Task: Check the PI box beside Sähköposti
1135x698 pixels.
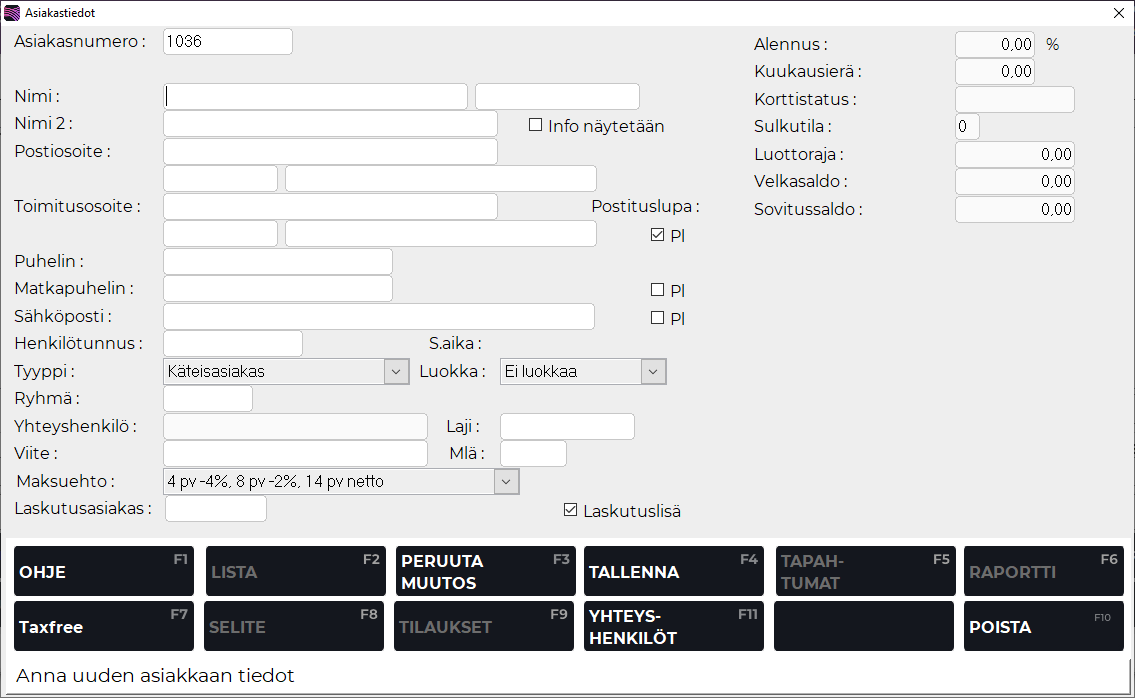Action: point(658,317)
